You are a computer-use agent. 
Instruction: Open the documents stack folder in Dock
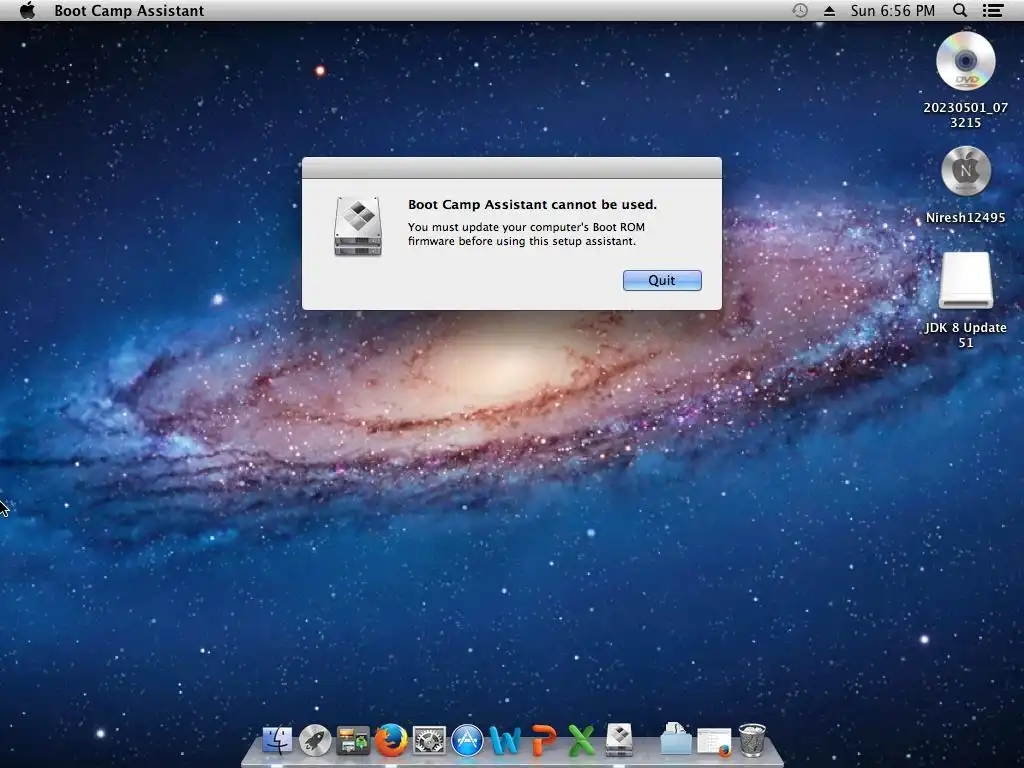click(x=675, y=739)
